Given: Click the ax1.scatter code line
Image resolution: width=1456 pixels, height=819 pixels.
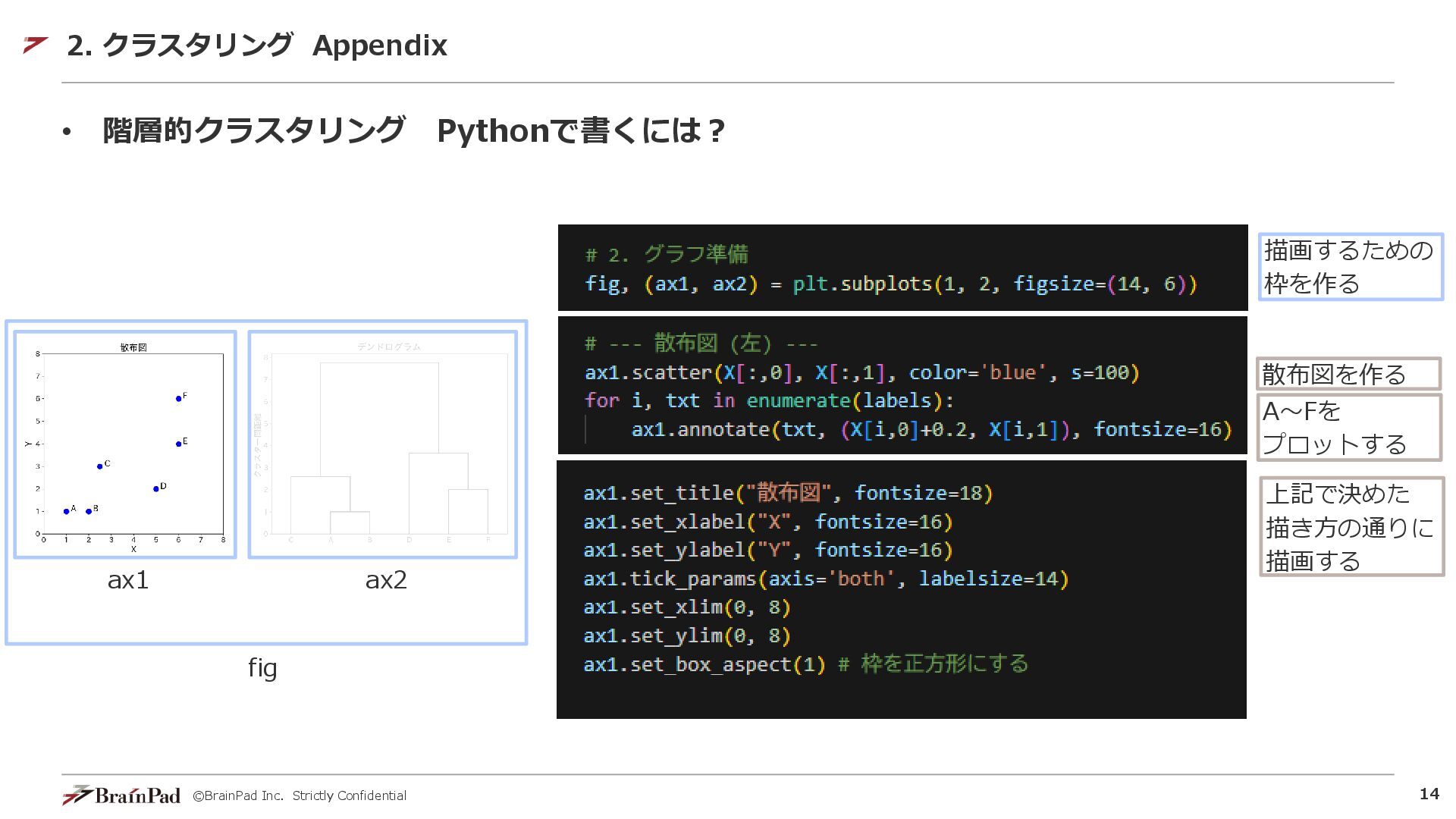Looking at the screenshot, I should [x=861, y=372].
